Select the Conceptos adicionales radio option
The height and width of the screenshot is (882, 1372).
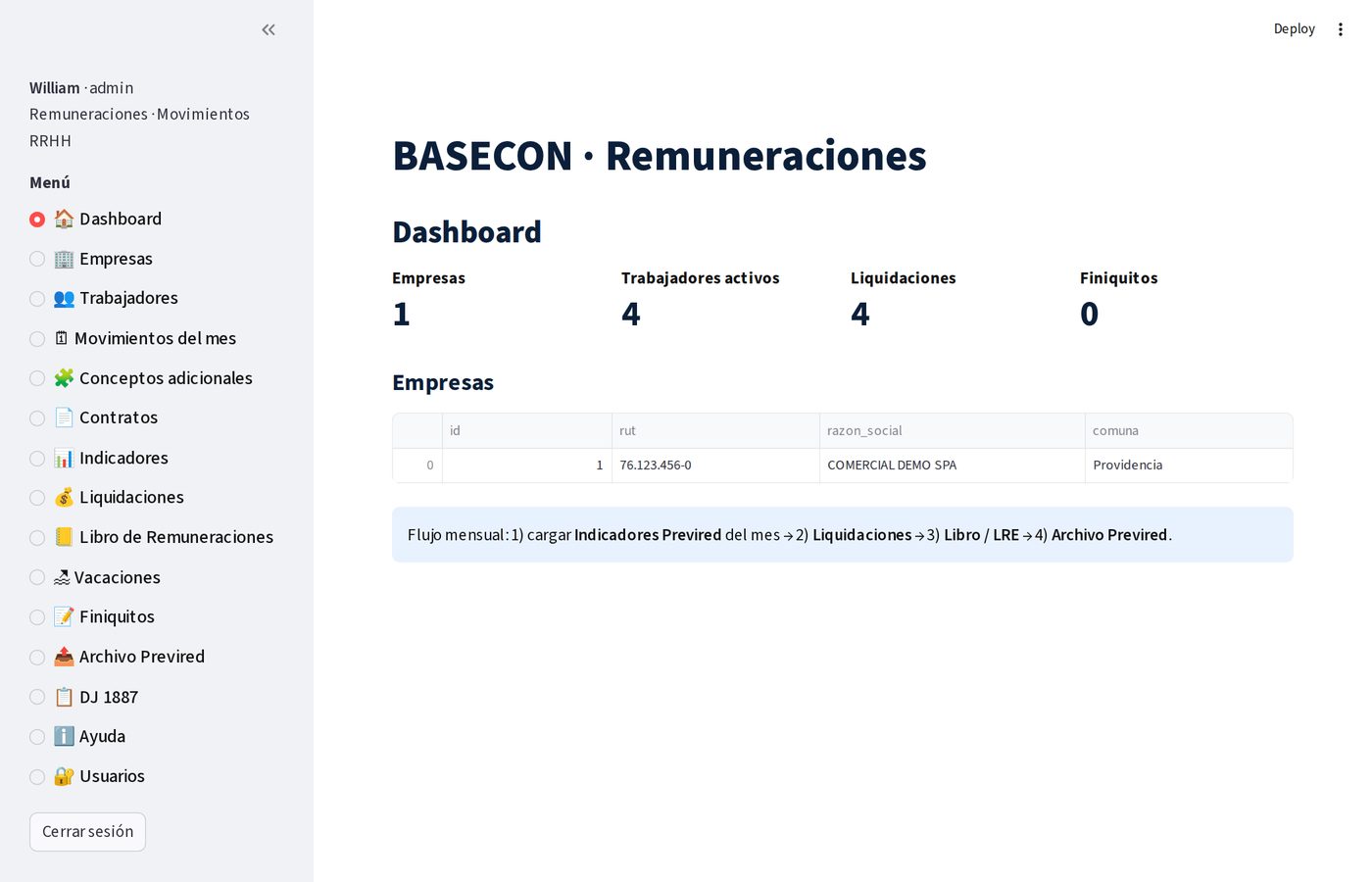coord(37,378)
